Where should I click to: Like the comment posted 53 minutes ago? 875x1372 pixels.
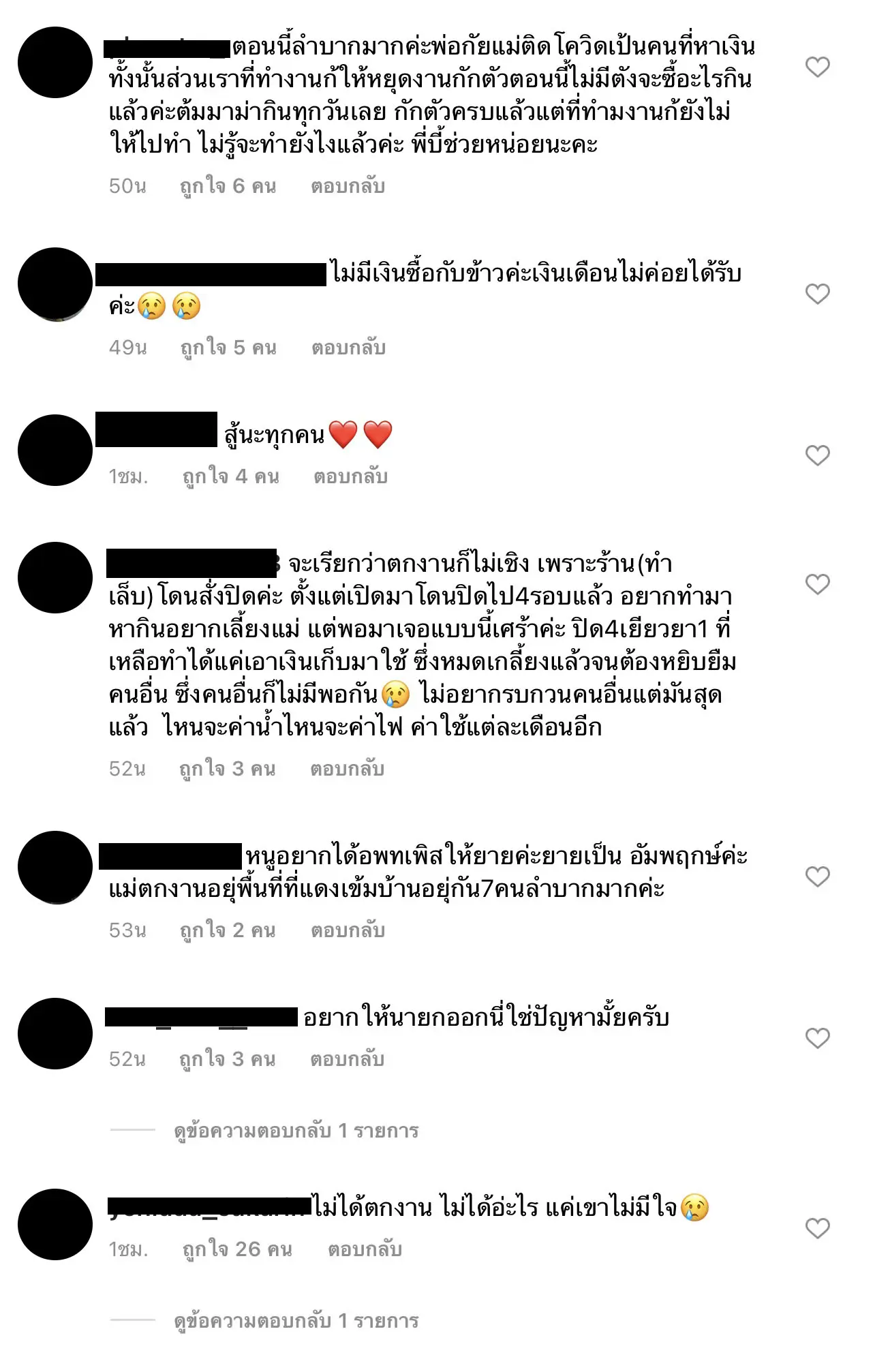pyautogui.click(x=817, y=876)
